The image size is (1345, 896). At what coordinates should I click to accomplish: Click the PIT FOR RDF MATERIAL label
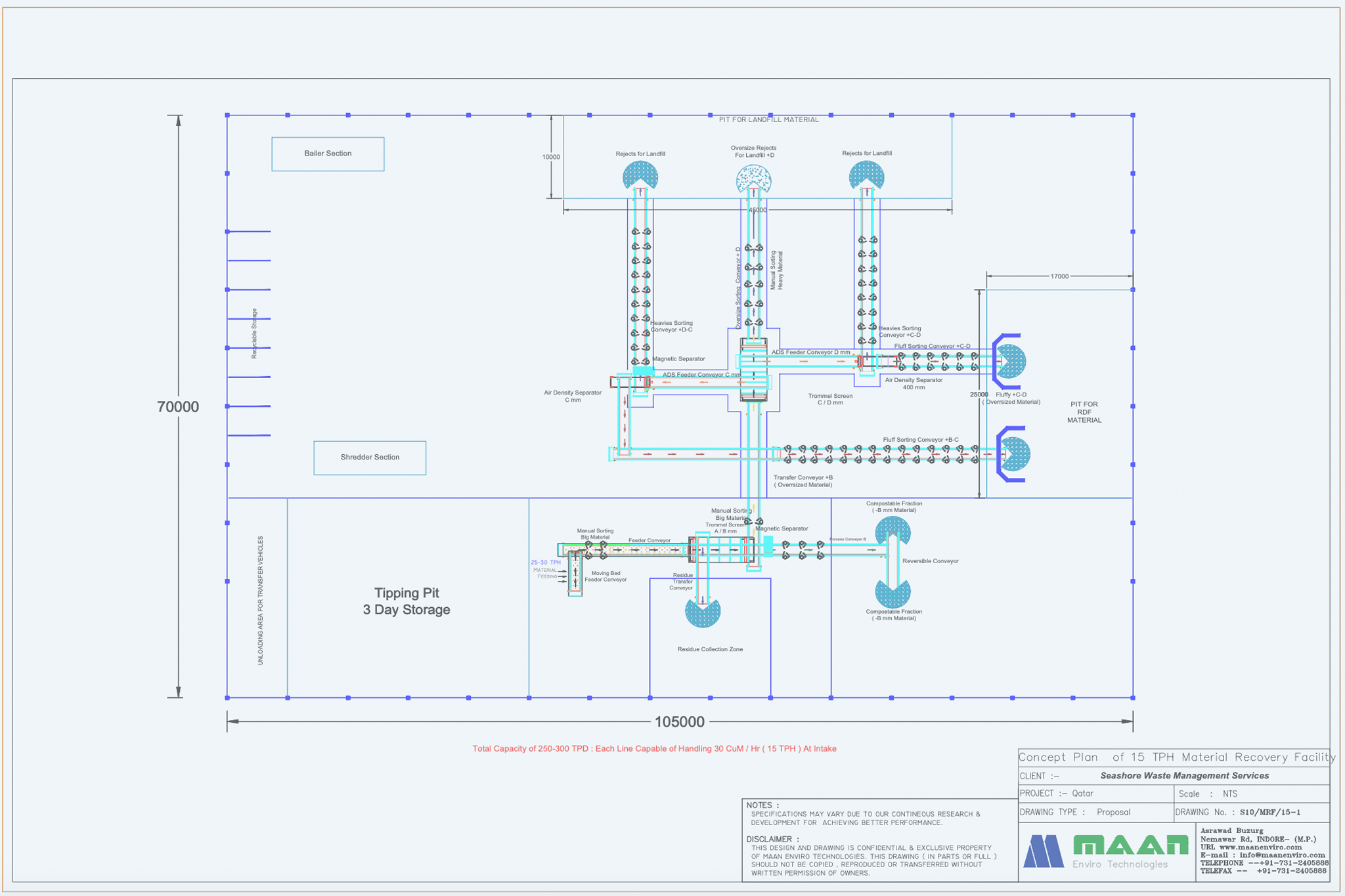[1084, 412]
